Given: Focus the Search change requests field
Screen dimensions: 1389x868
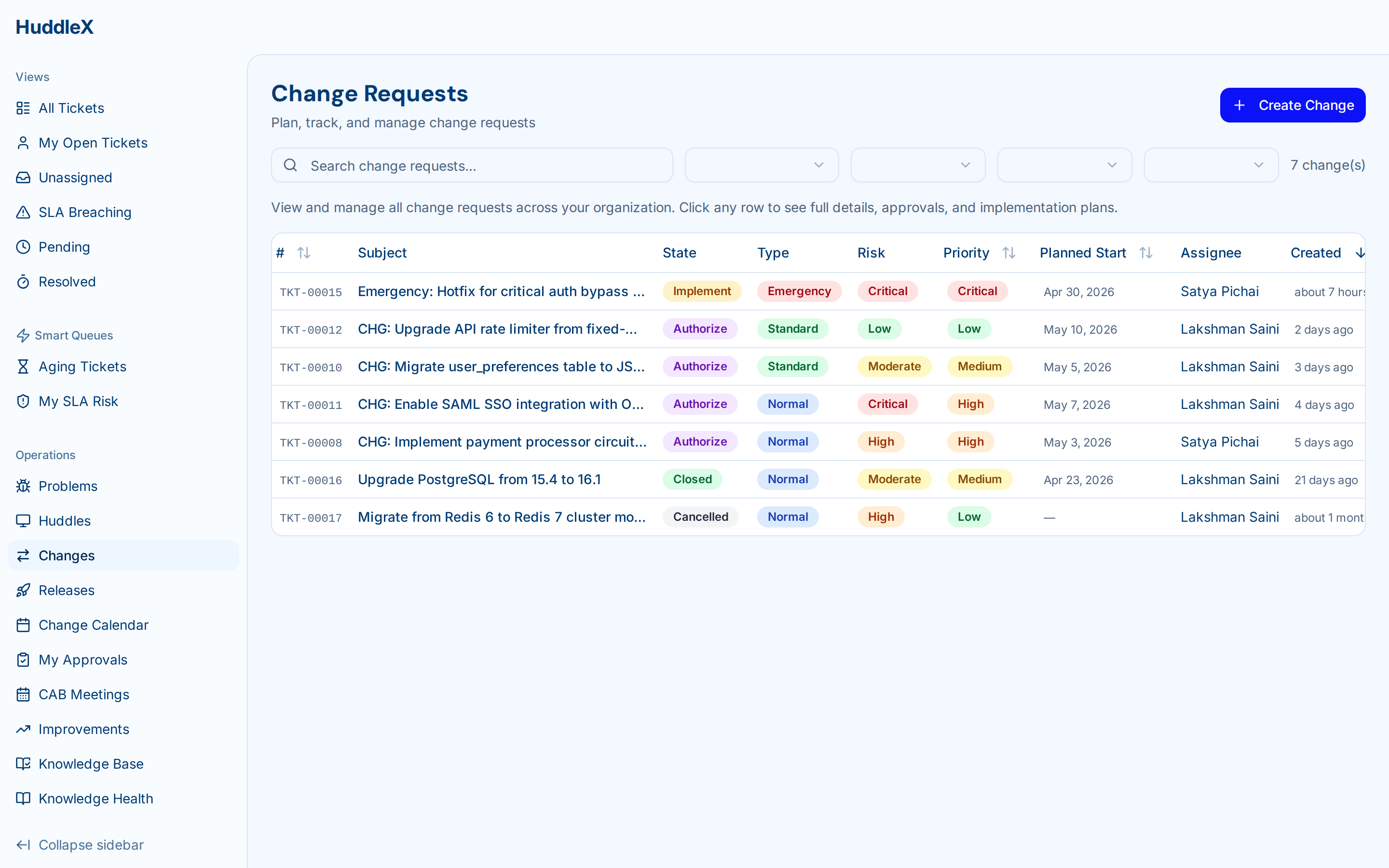Looking at the screenshot, I should [x=472, y=165].
